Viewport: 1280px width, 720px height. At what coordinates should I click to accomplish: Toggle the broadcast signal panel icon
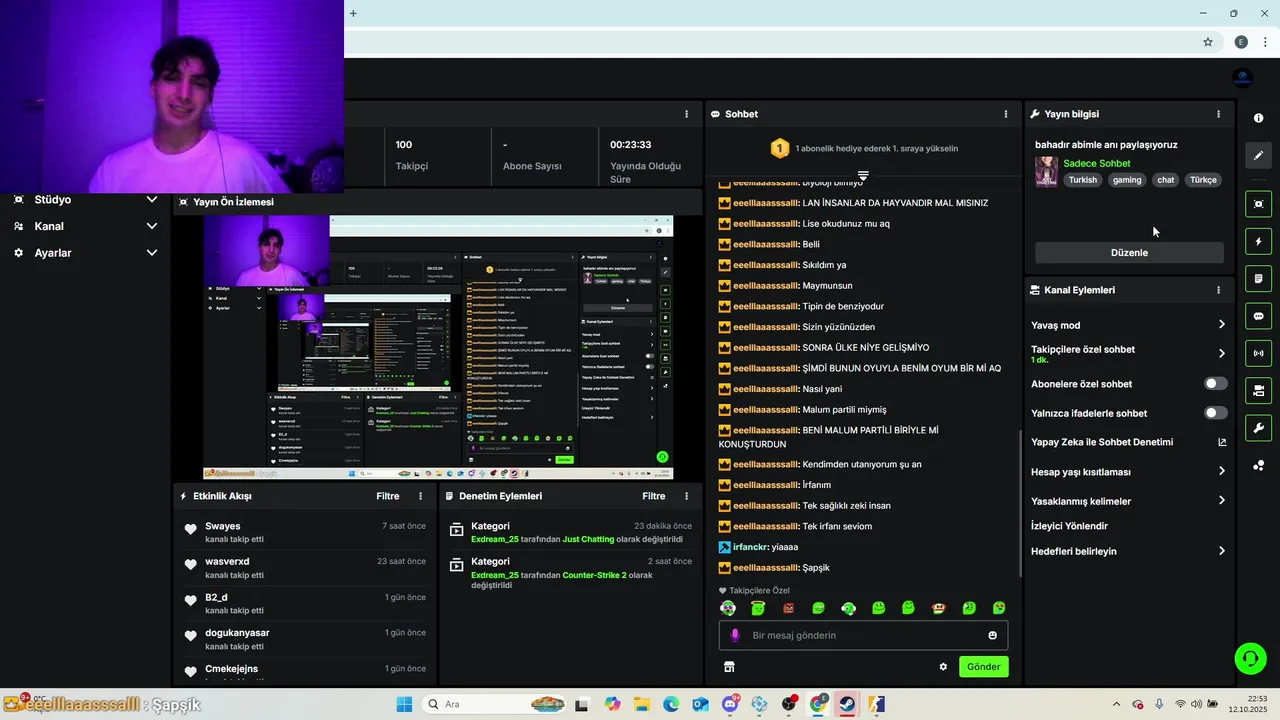1258,353
